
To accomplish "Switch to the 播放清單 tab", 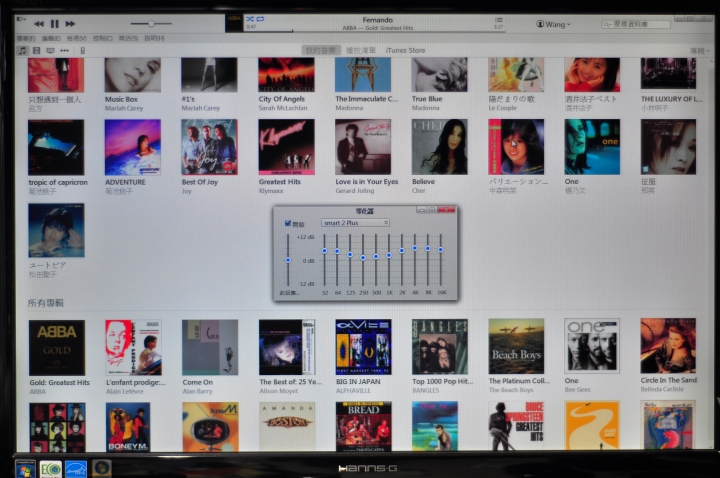I will click(x=360, y=50).
